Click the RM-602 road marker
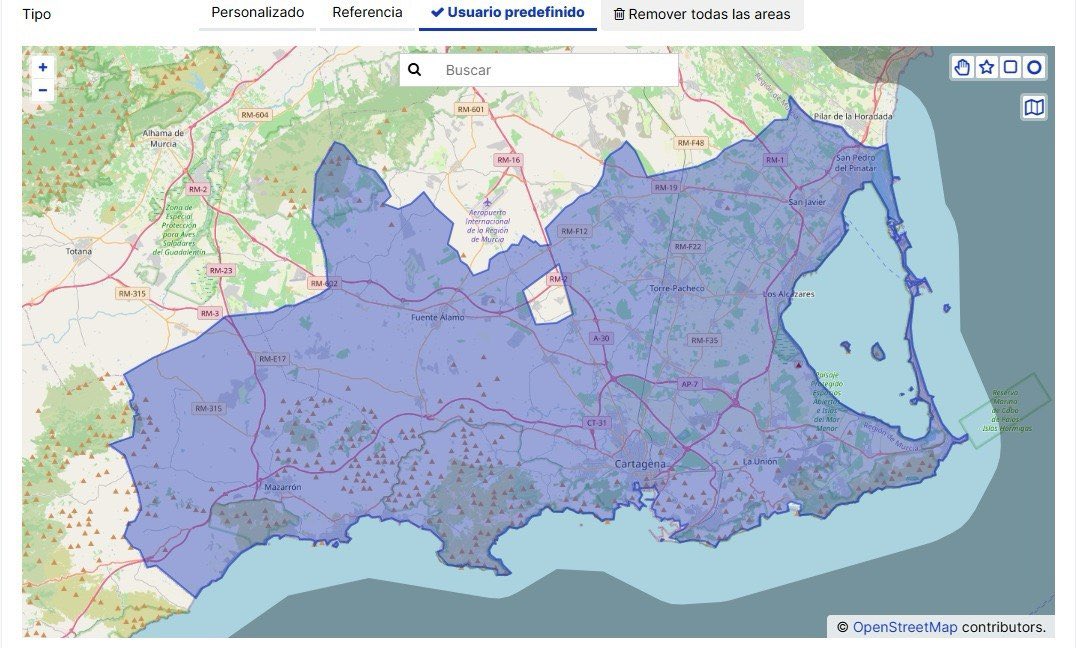 click(324, 283)
